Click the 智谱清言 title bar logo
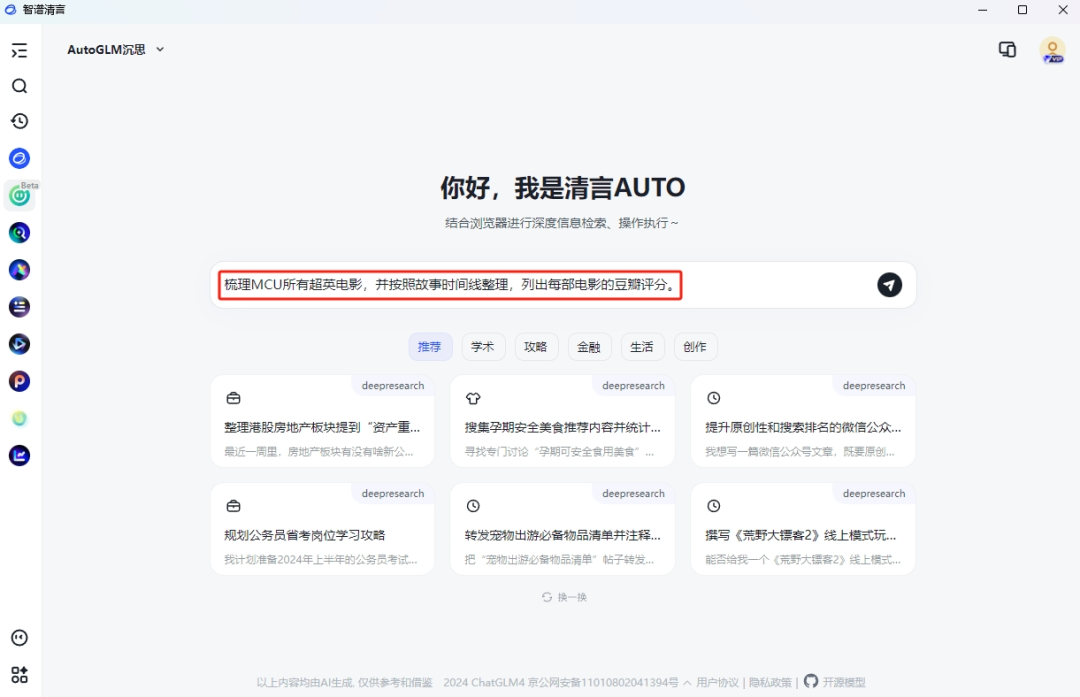 point(10,10)
